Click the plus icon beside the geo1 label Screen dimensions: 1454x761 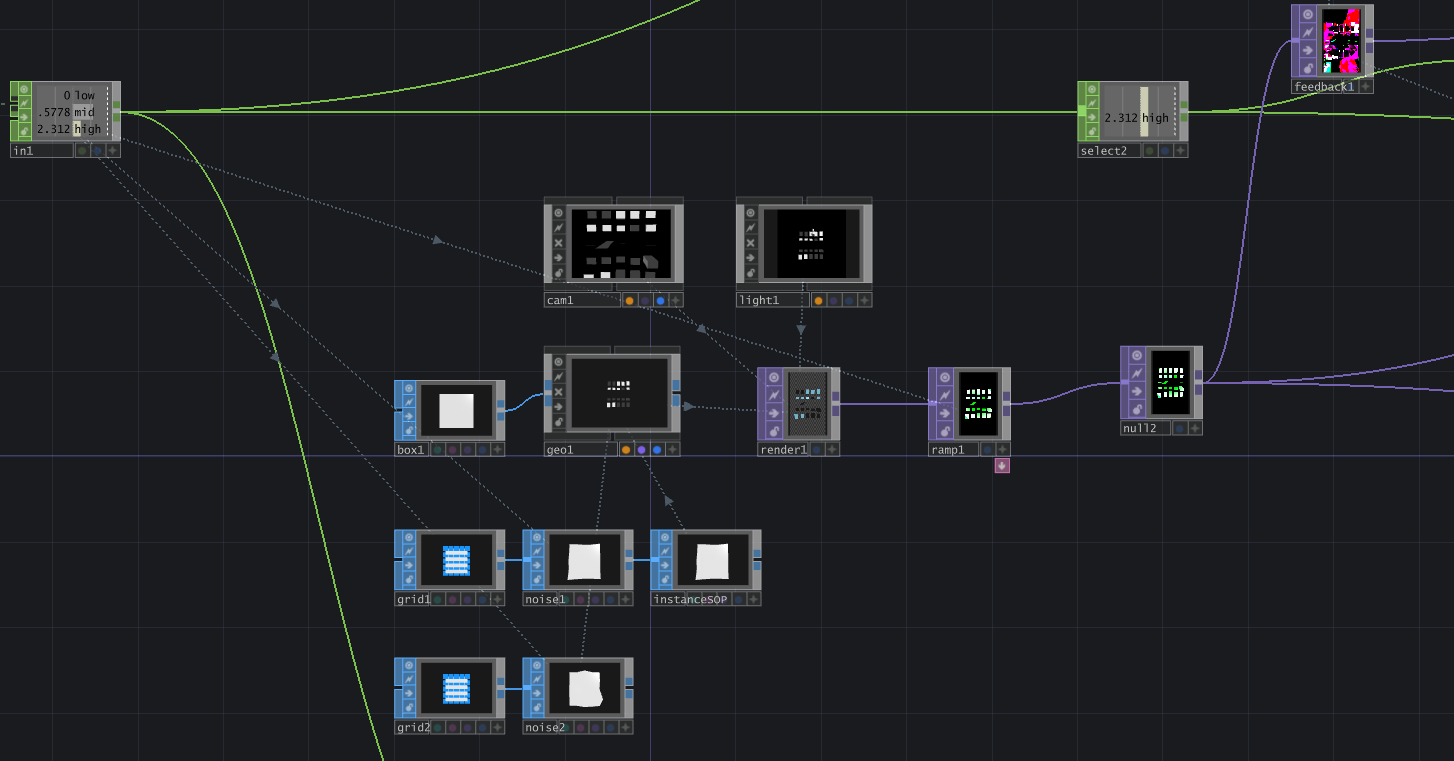(x=672, y=450)
